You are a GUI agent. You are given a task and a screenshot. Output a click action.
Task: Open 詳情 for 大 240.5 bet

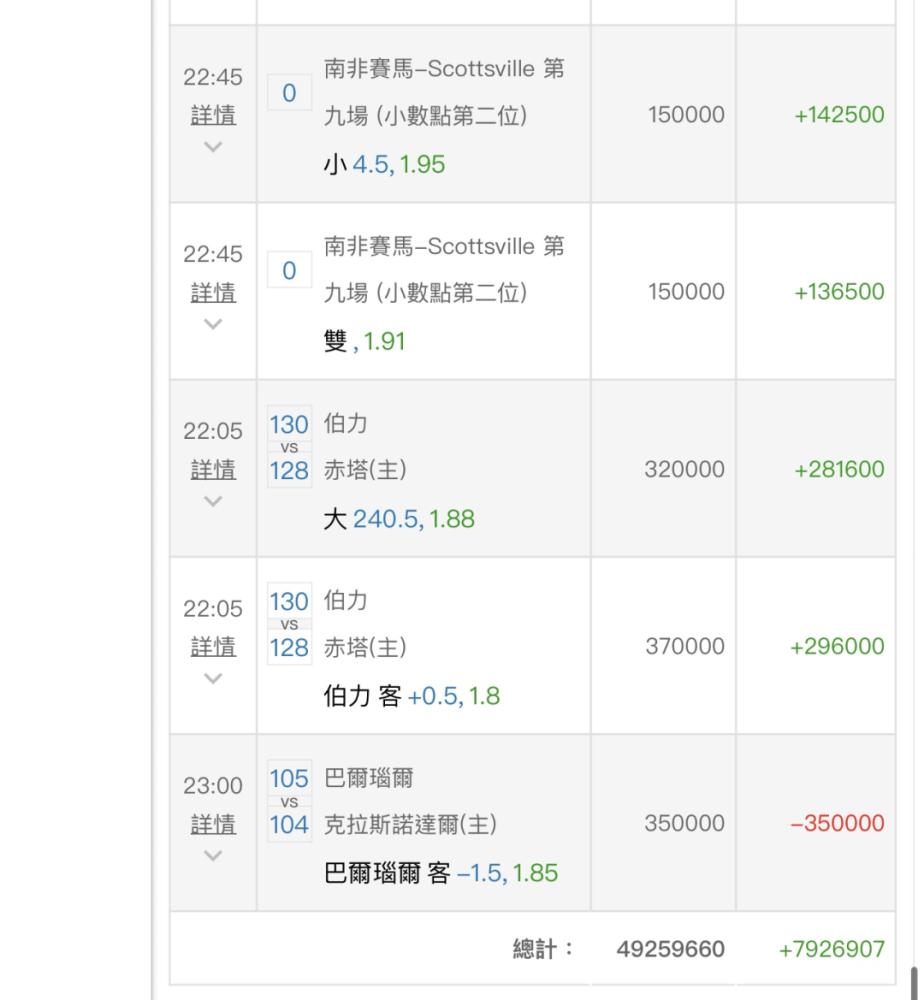point(213,470)
